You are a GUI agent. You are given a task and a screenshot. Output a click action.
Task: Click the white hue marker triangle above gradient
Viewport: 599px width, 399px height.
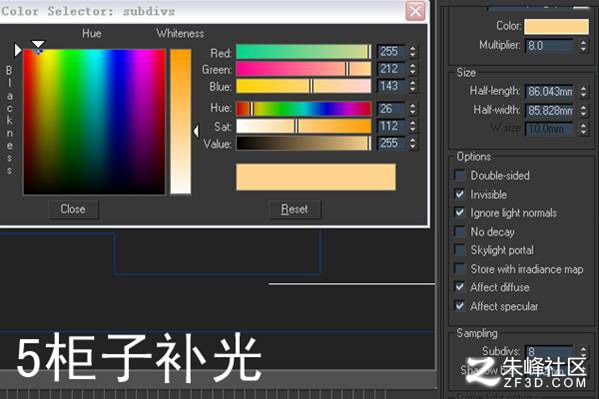(38, 44)
